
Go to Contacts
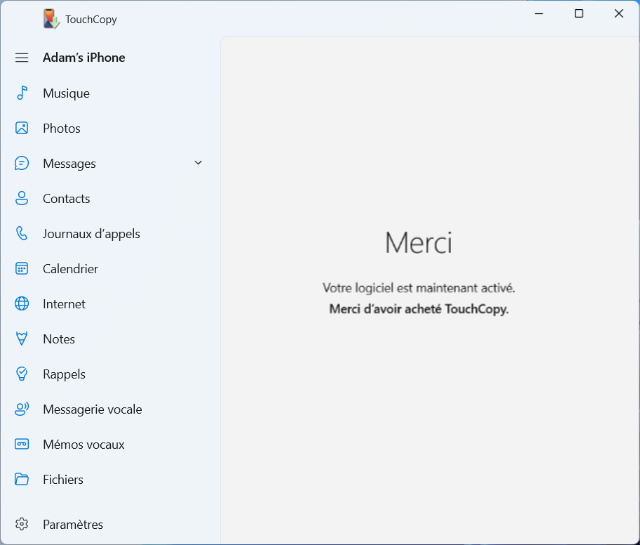coord(110,198)
